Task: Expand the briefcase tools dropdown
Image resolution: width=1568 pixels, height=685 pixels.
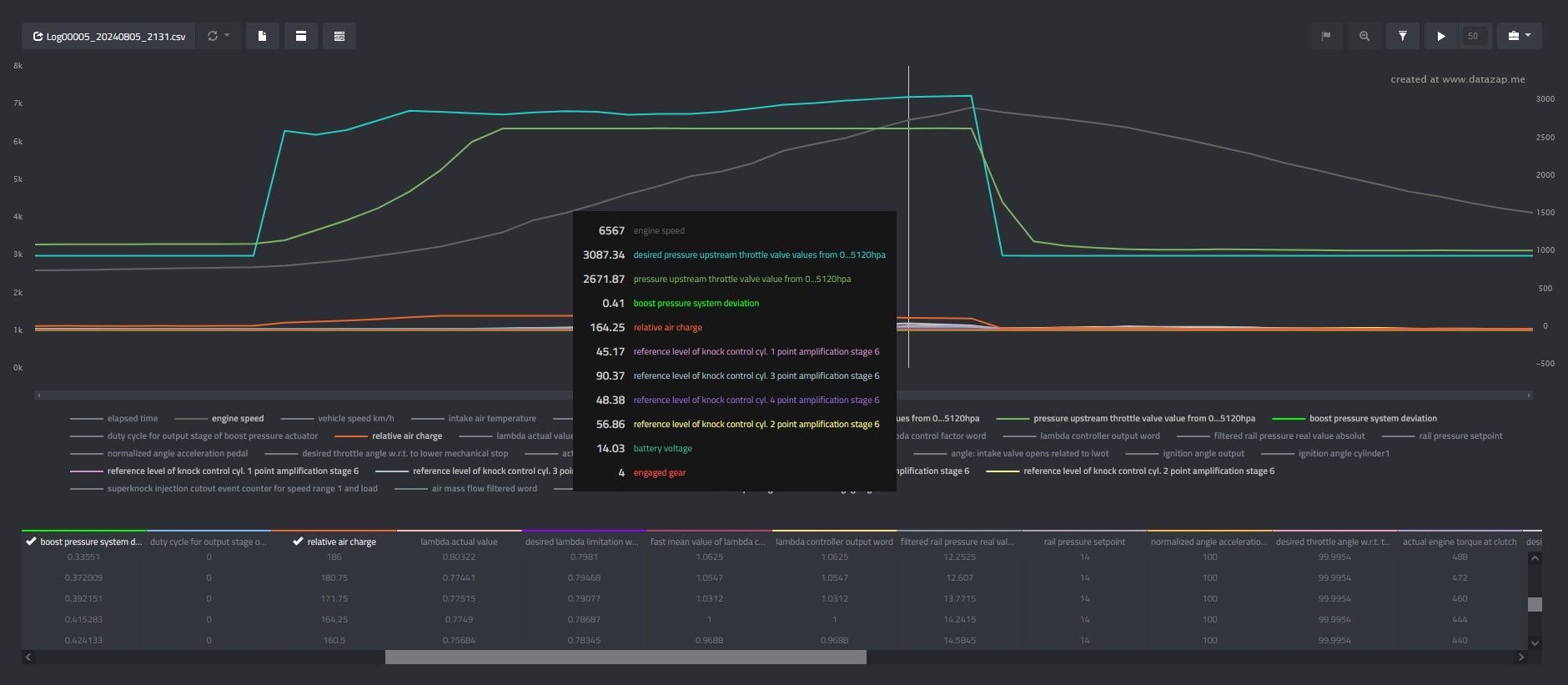Action: 1519,36
